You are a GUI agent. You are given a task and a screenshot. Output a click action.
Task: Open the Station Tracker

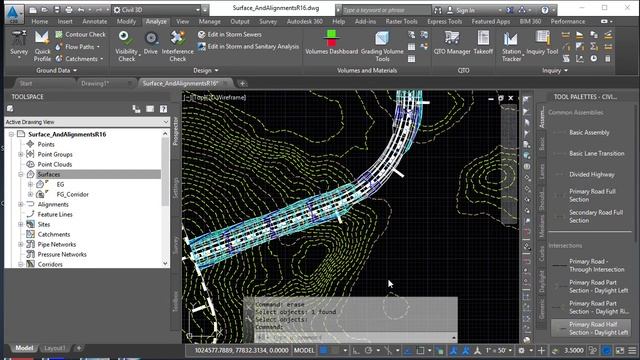511,46
